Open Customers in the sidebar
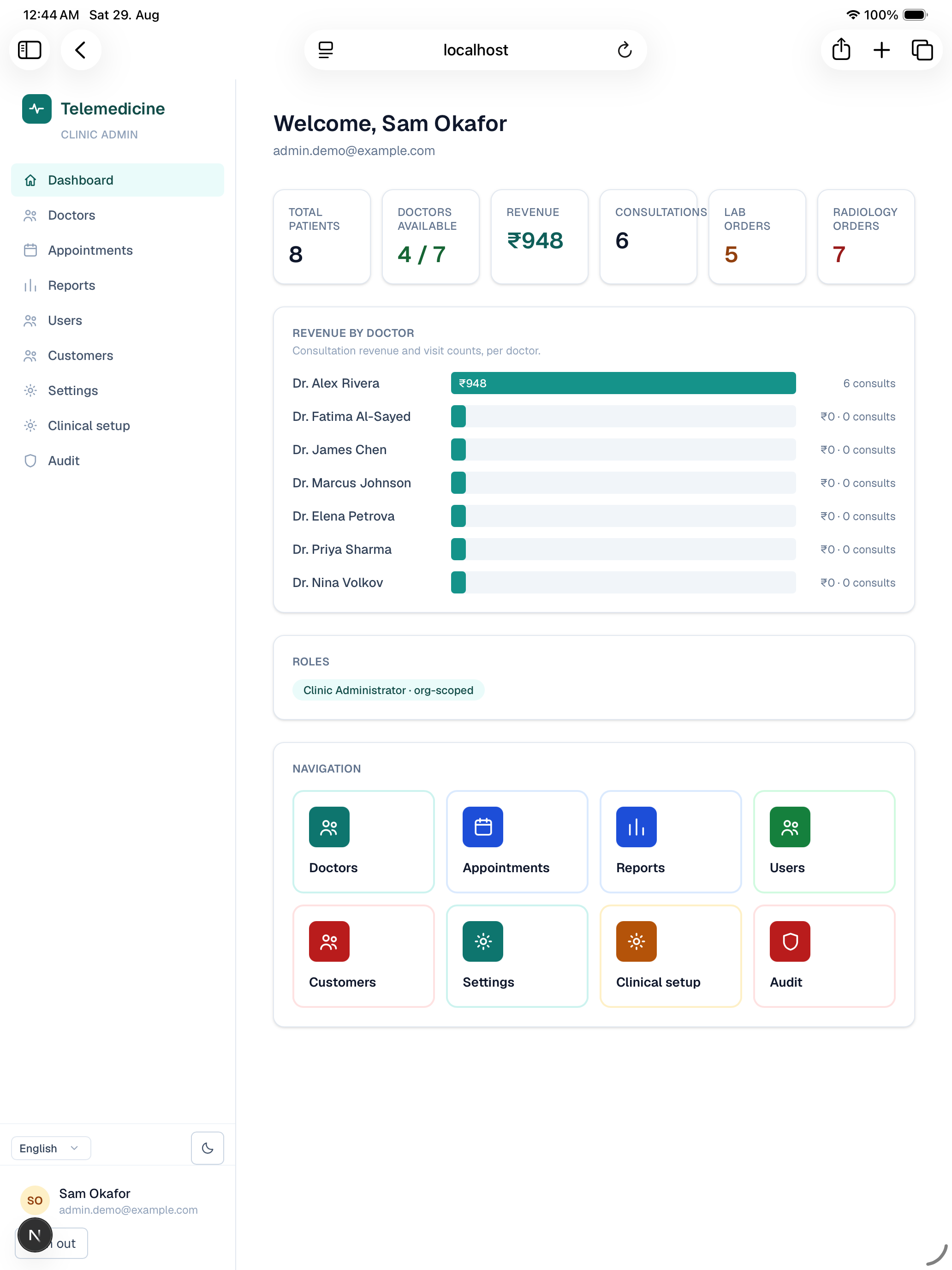The height and width of the screenshot is (1270, 952). 117,355
